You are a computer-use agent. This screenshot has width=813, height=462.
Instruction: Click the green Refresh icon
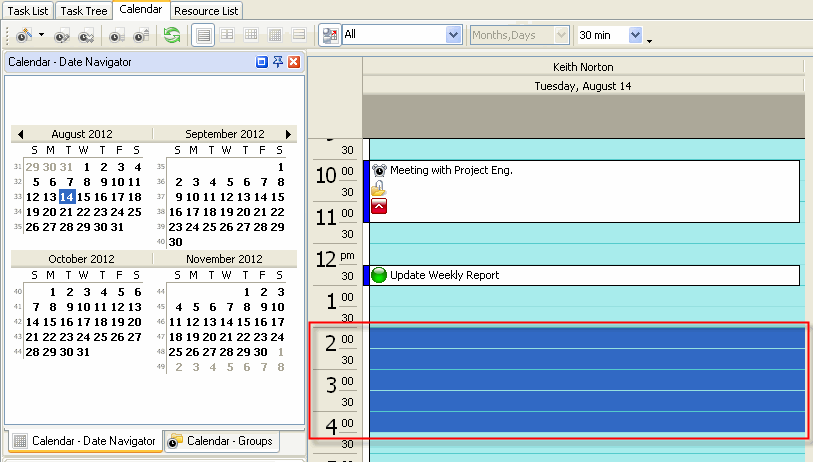tap(173, 35)
